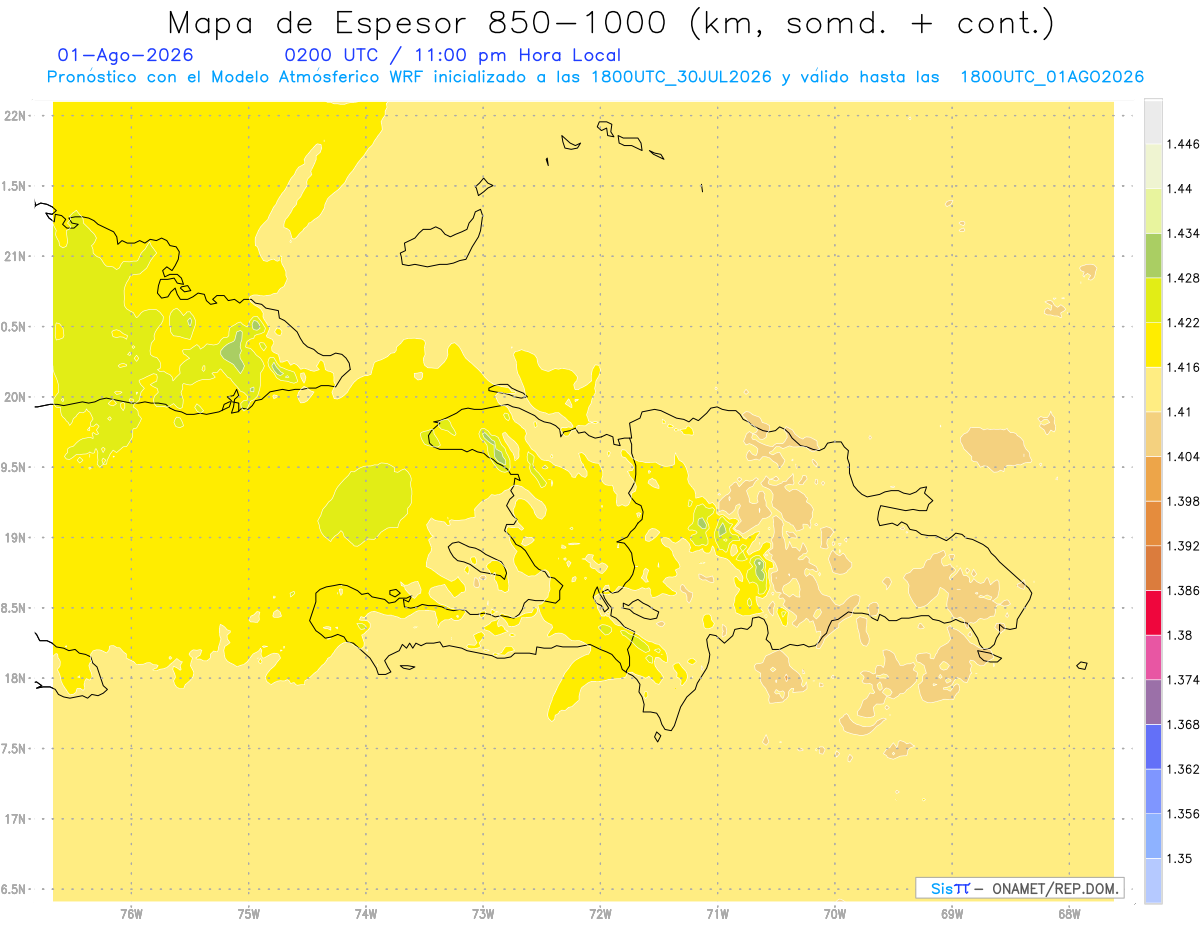Click the '1.35' legend value
The height and width of the screenshot is (927, 1200).
[x=1178, y=858]
